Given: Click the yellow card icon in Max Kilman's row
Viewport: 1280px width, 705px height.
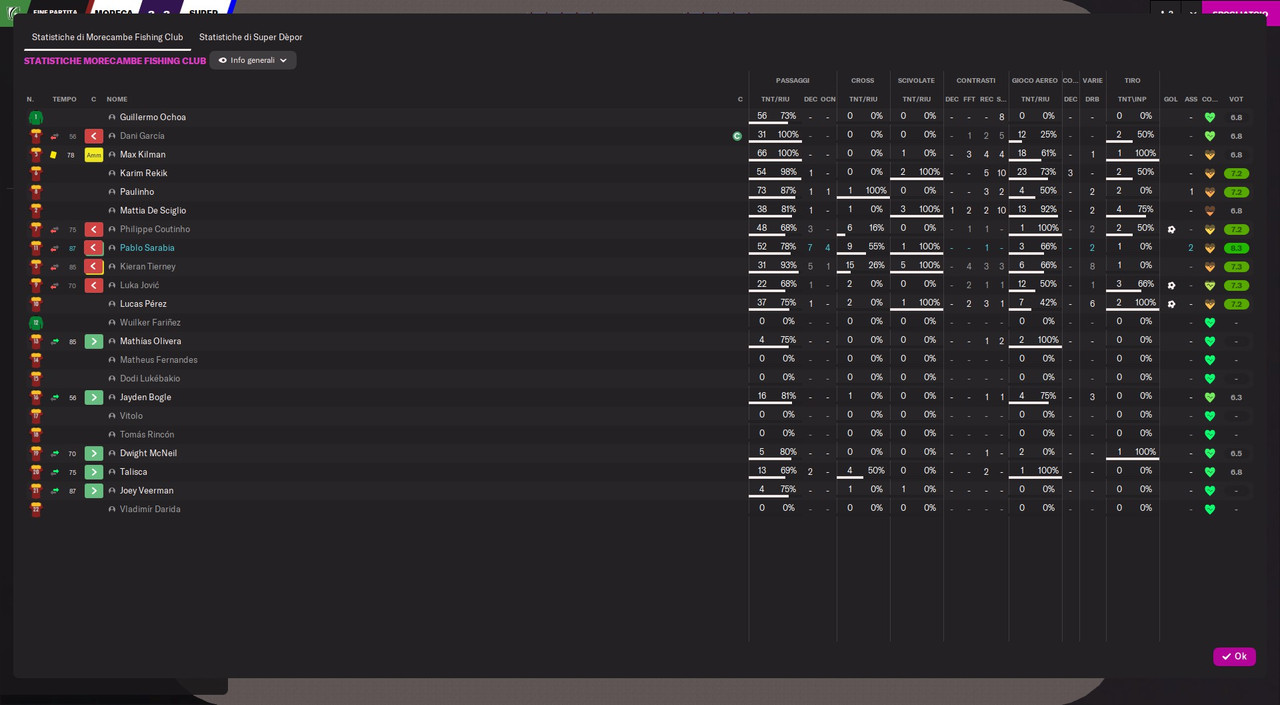Looking at the screenshot, I should pyautogui.click(x=54, y=155).
